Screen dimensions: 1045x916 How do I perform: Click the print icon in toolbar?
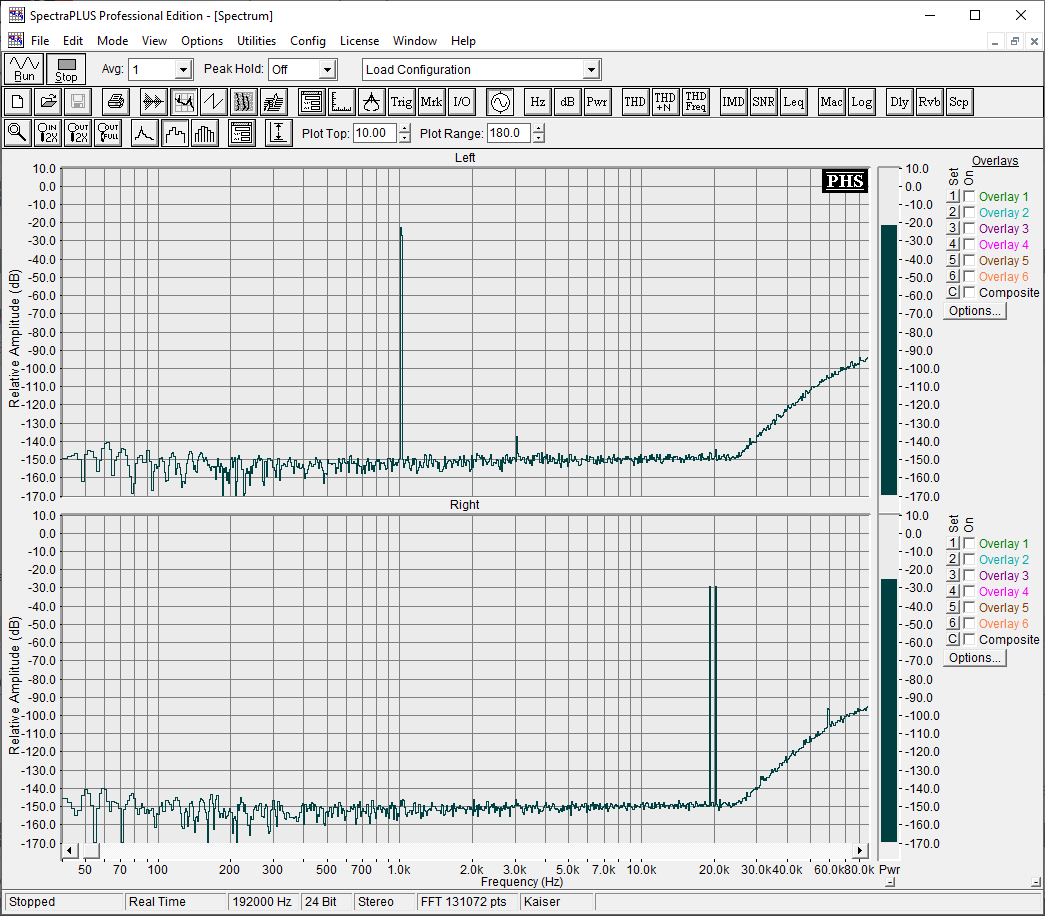(x=115, y=101)
